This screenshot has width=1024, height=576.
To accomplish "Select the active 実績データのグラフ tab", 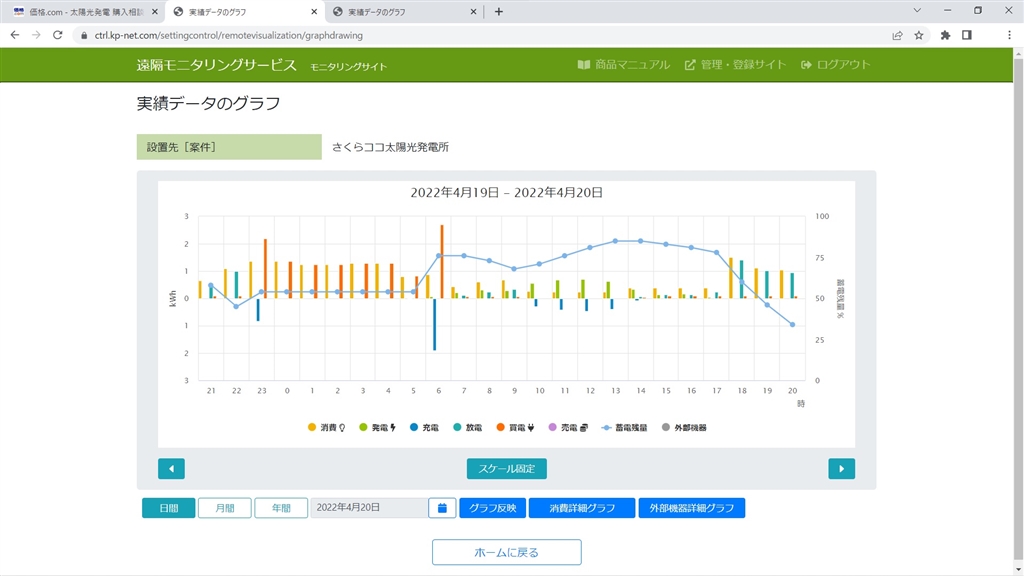I will [246, 12].
